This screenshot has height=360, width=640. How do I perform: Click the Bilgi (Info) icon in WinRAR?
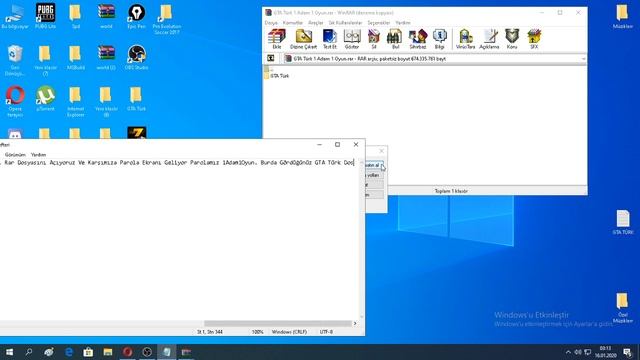(439, 39)
